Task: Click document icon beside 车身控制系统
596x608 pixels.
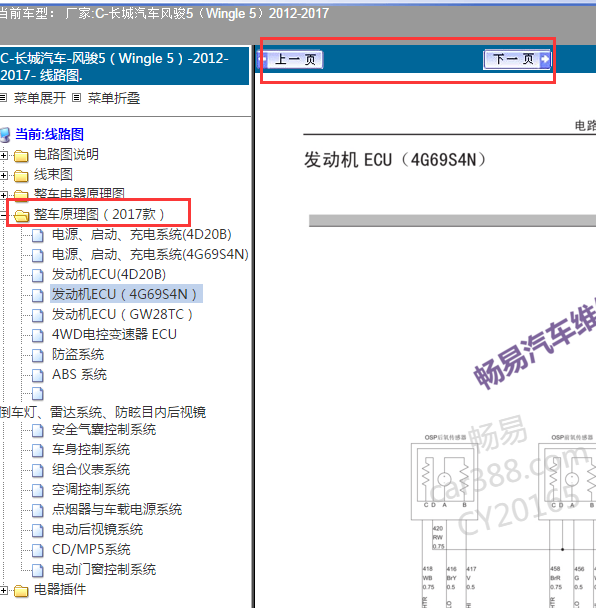Action: pos(38,451)
